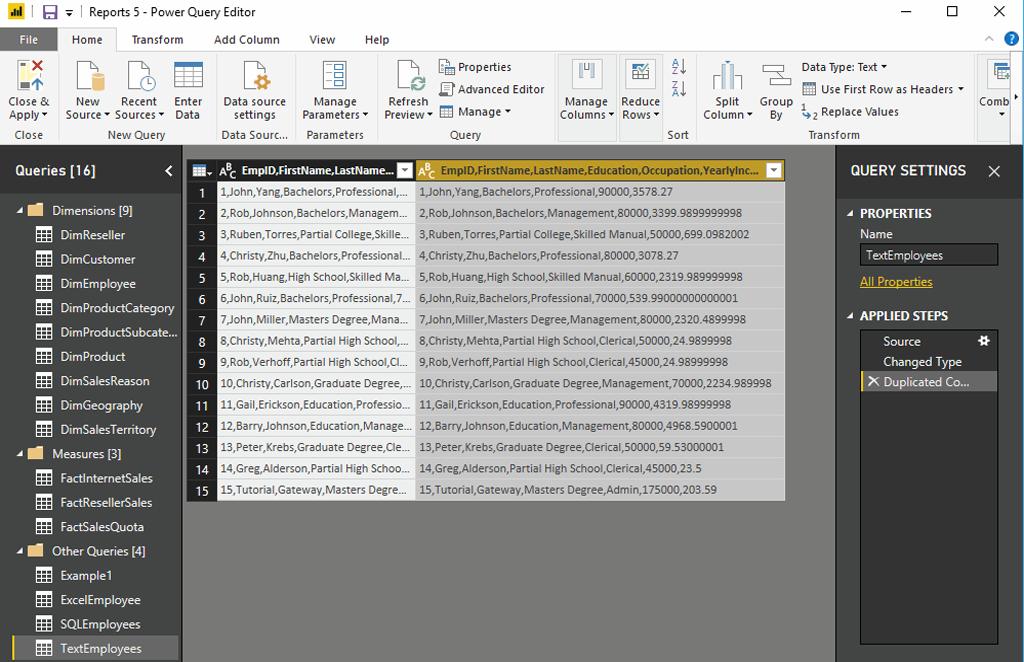Collapse the Dimensions folder group

(19, 211)
